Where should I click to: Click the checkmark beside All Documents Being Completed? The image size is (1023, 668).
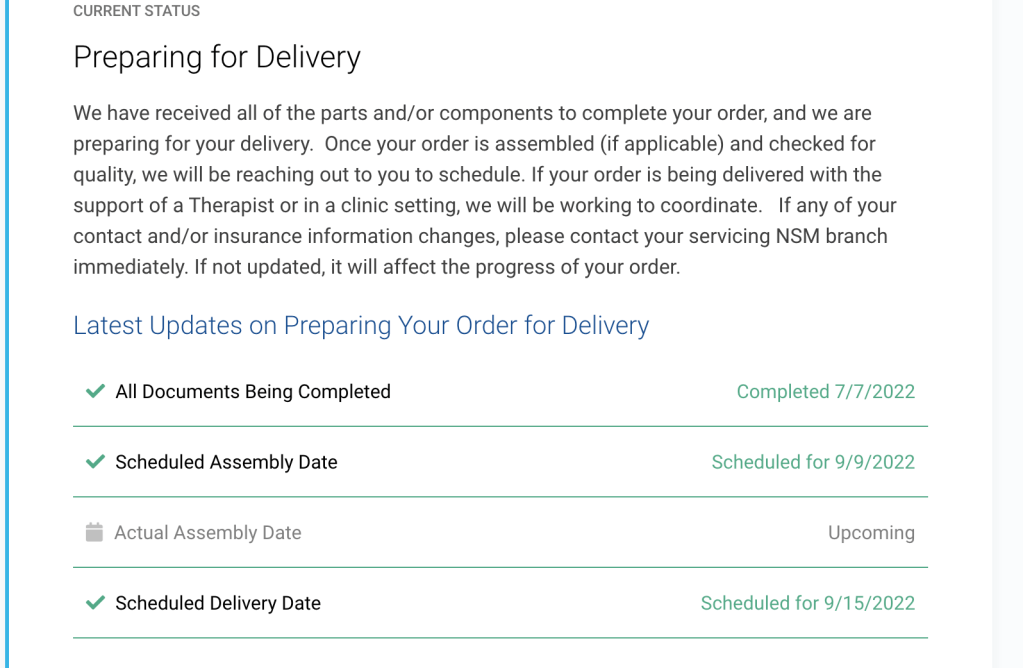95,392
